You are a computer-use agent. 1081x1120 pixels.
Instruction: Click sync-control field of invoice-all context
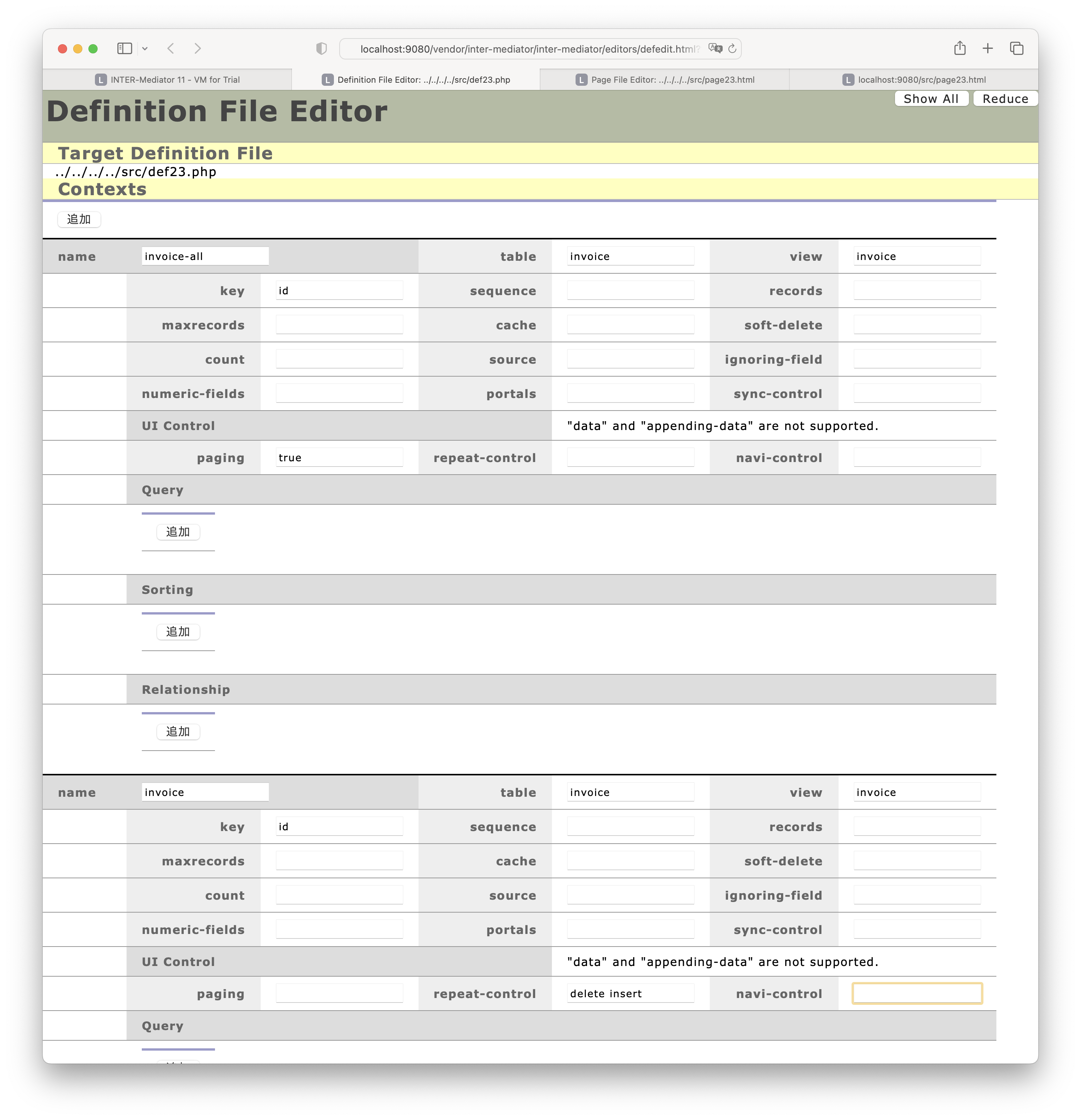click(917, 393)
